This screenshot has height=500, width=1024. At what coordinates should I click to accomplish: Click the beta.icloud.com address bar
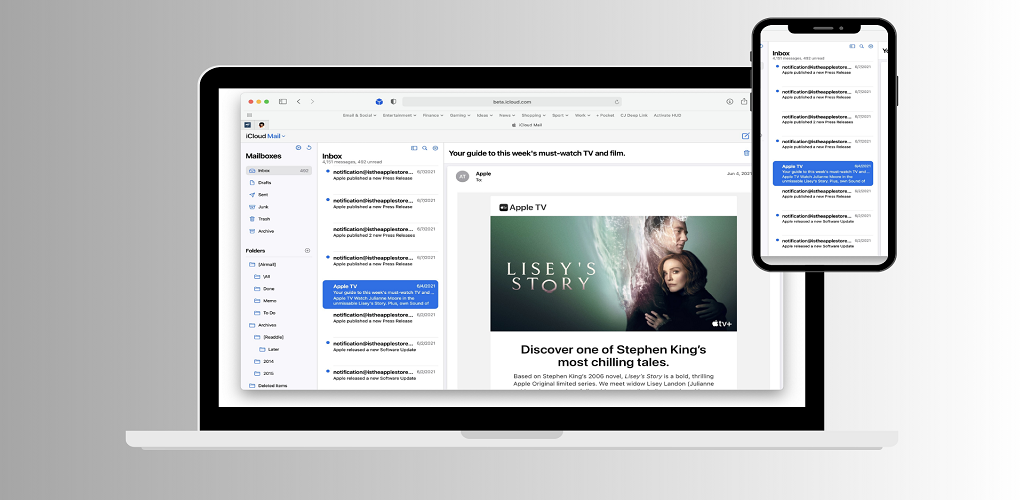(x=512, y=102)
